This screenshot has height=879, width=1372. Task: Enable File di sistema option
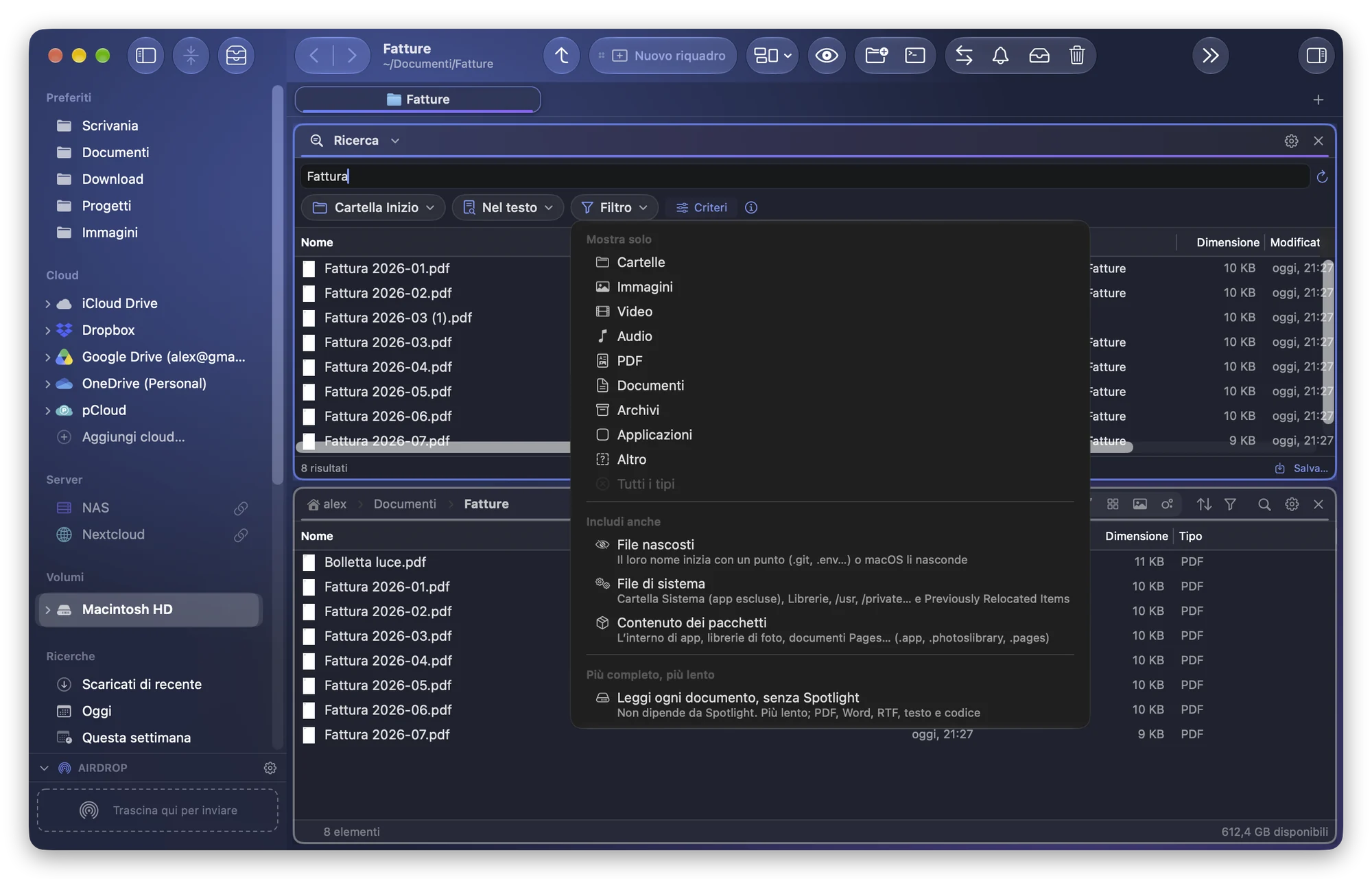[x=830, y=591]
